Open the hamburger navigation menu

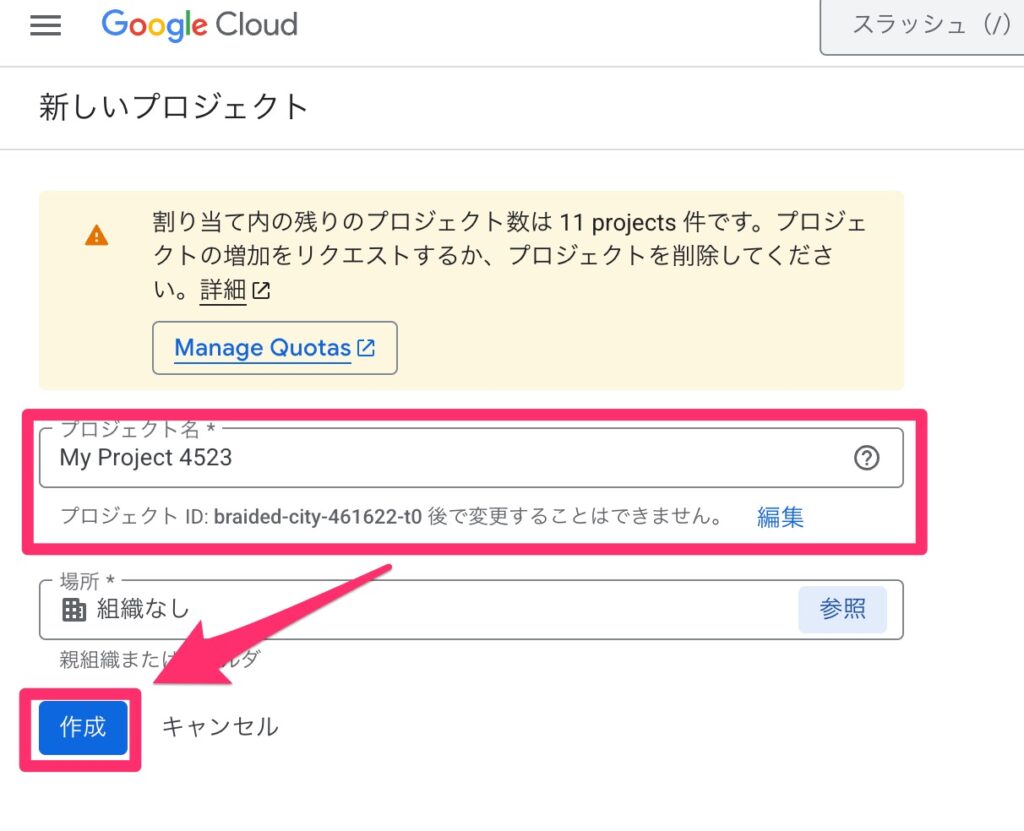tap(46, 25)
